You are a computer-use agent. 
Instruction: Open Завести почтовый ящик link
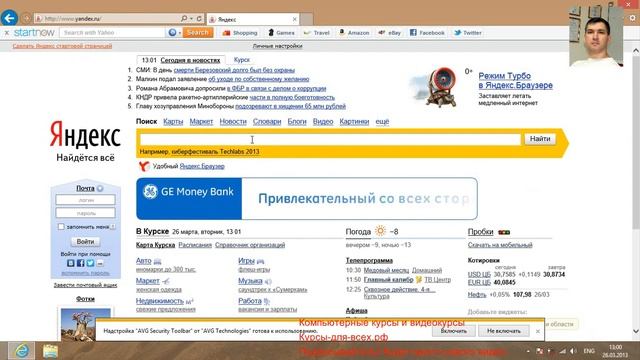point(85,285)
